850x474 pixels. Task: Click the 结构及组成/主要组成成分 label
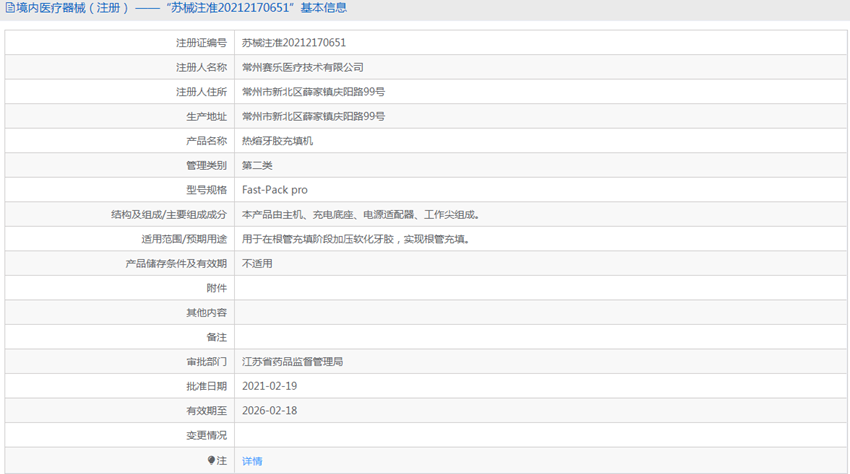(169, 215)
